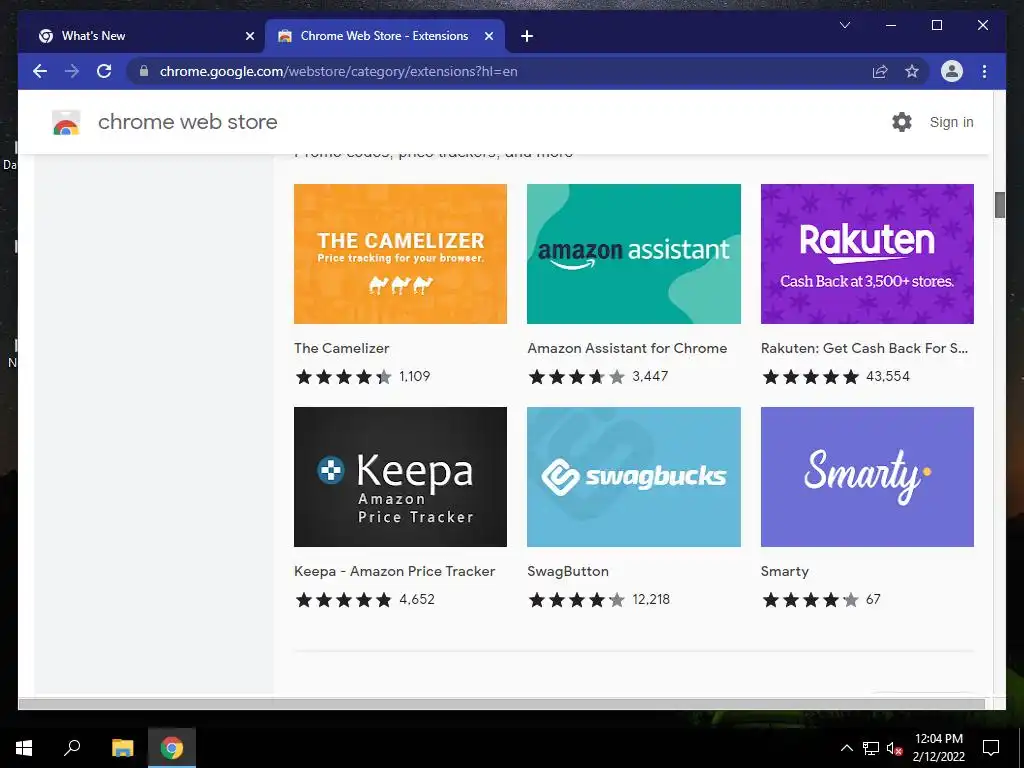1024x768 pixels.
Task: Open the Swagbucks thumbnail image
Action: [633, 477]
